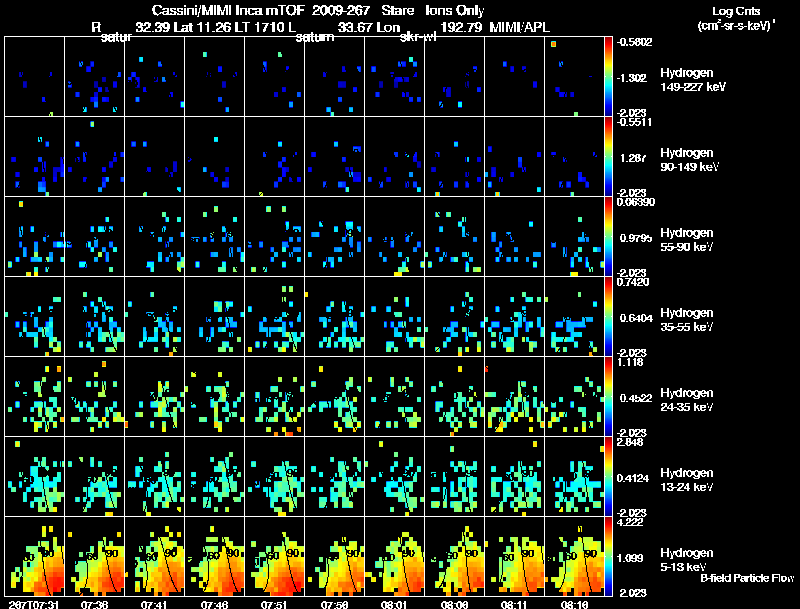Click the color scale maximum 0.06390

pyautogui.click(x=636, y=202)
